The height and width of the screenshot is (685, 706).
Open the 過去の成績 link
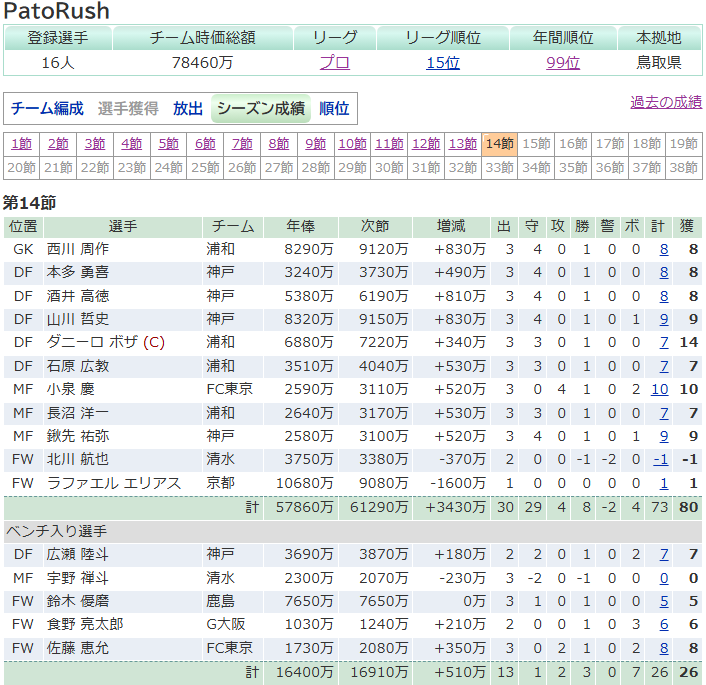coord(666,102)
